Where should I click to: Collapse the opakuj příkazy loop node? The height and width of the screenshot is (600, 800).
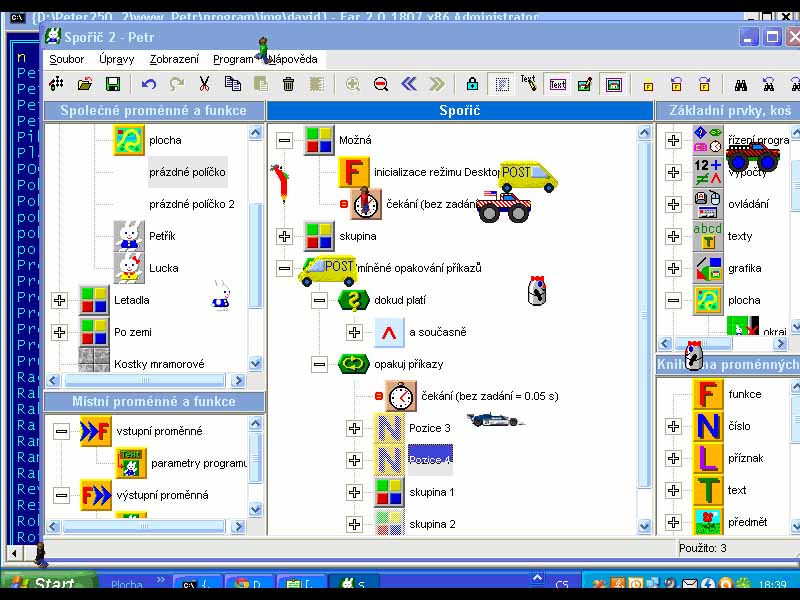(319, 364)
